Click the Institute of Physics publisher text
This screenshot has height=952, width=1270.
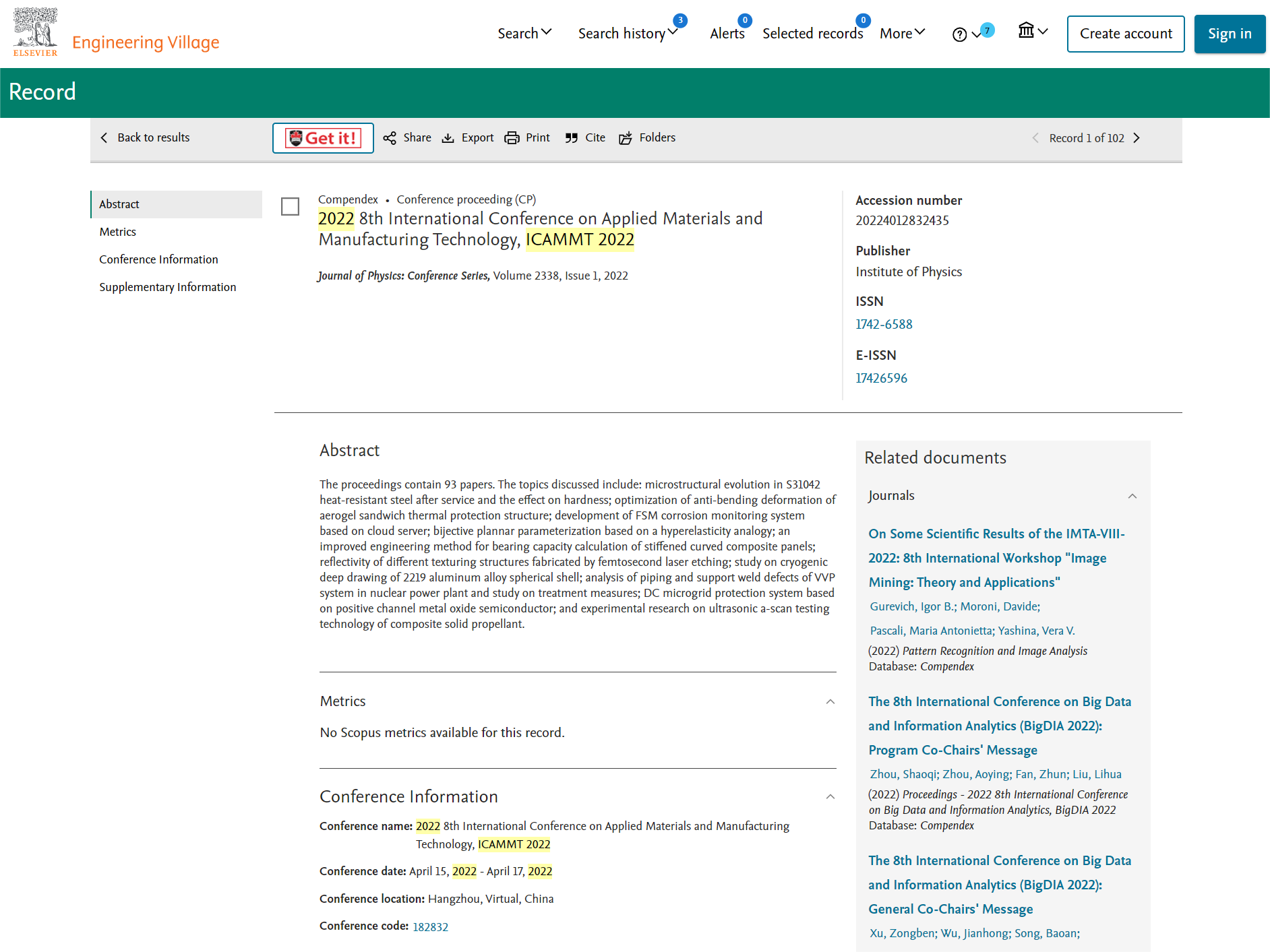click(909, 272)
